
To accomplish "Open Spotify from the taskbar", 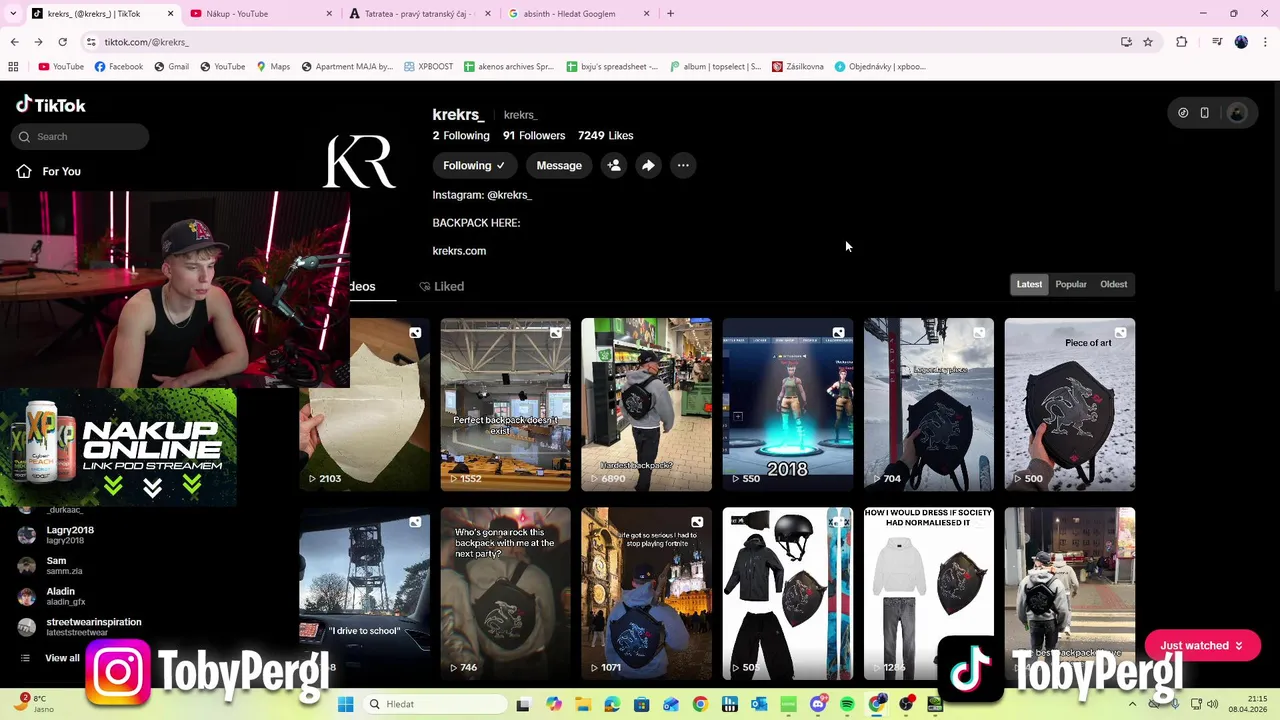I will 848,704.
